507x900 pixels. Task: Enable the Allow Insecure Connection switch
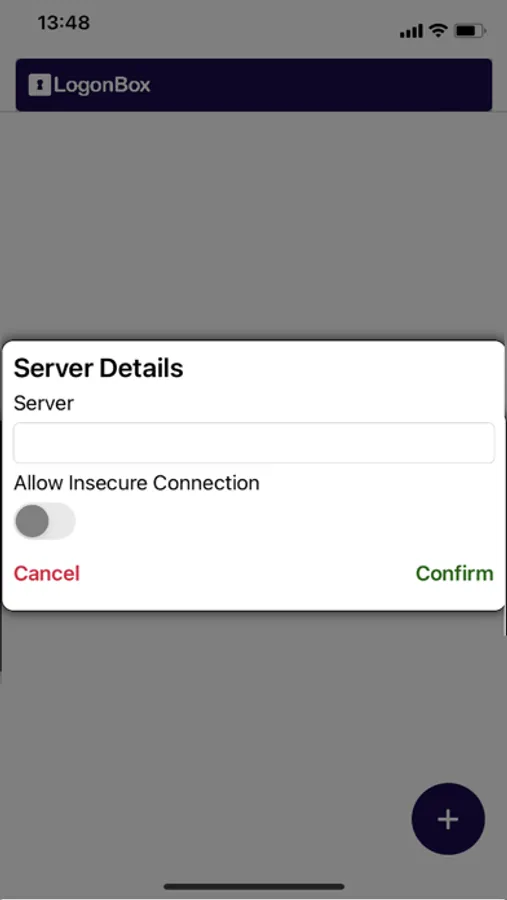click(x=45, y=521)
